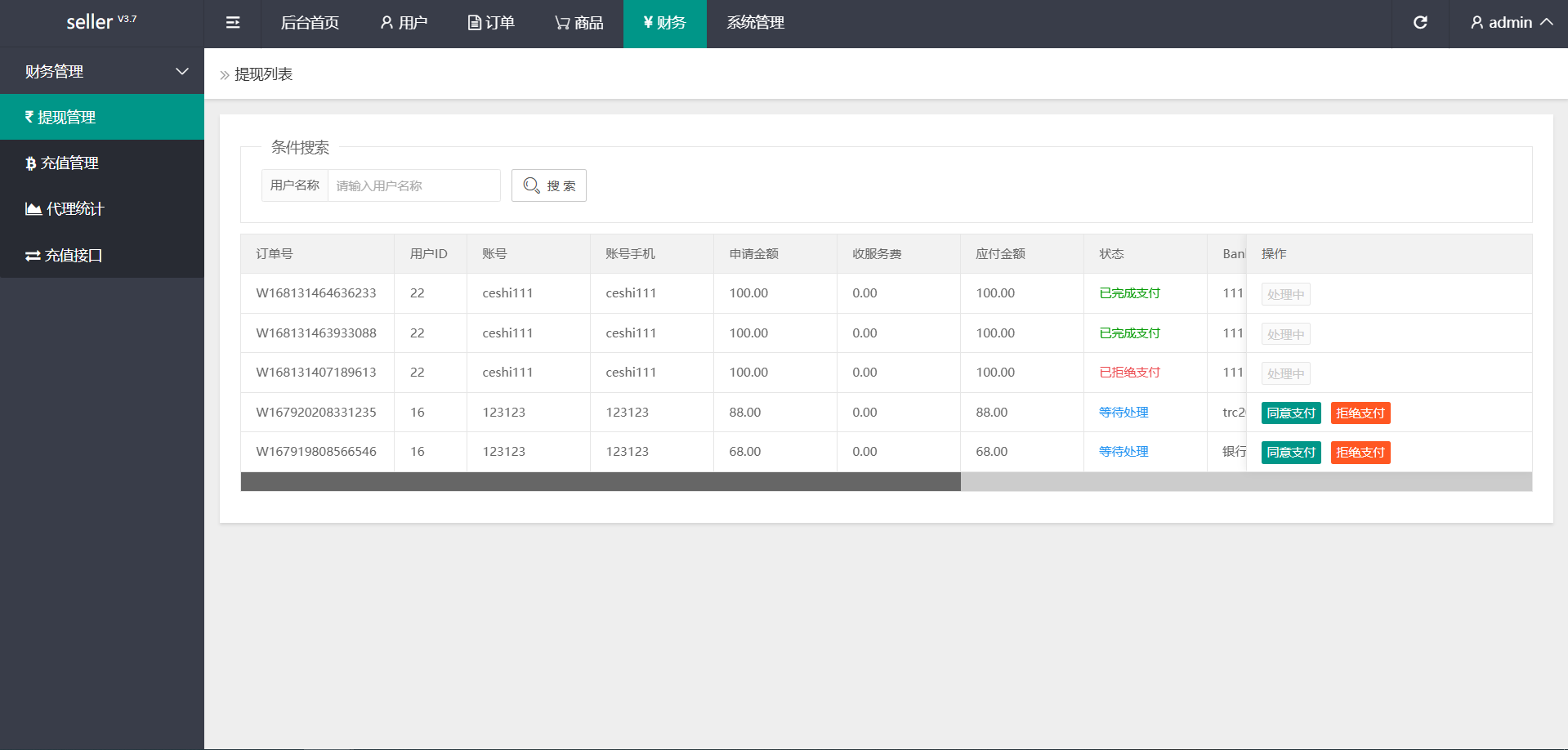The height and width of the screenshot is (750, 1568).
Task: Click the refresh icon in top bar
Action: 1420,23
